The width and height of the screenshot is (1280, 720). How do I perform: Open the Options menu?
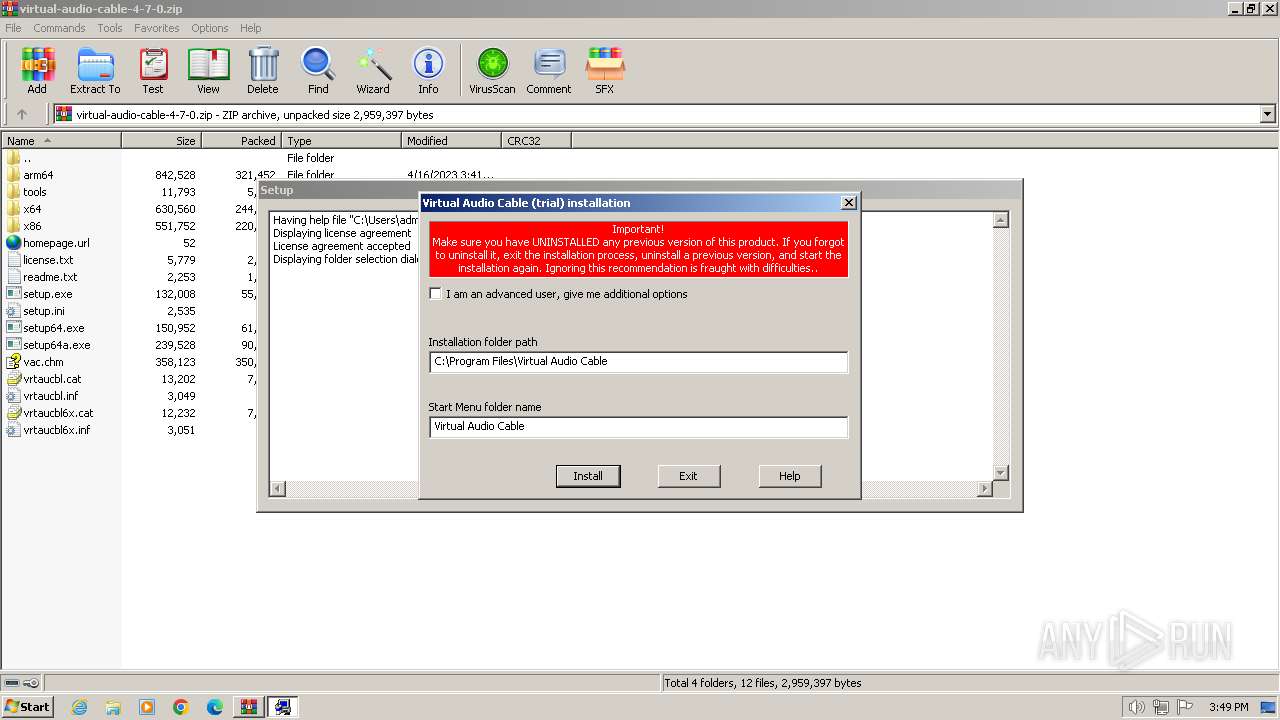coord(210,28)
